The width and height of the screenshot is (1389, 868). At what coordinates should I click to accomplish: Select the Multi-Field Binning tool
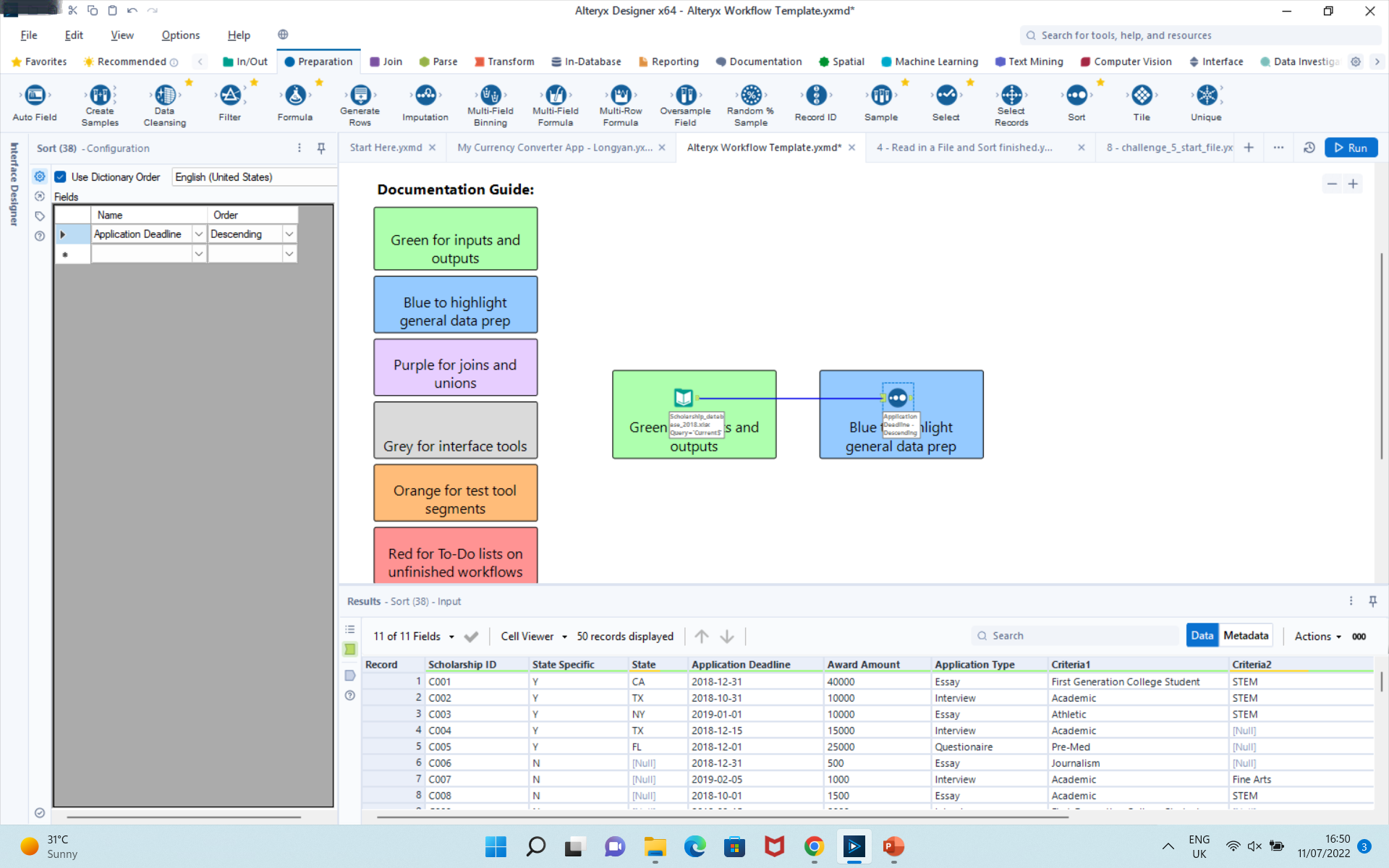[490, 106]
